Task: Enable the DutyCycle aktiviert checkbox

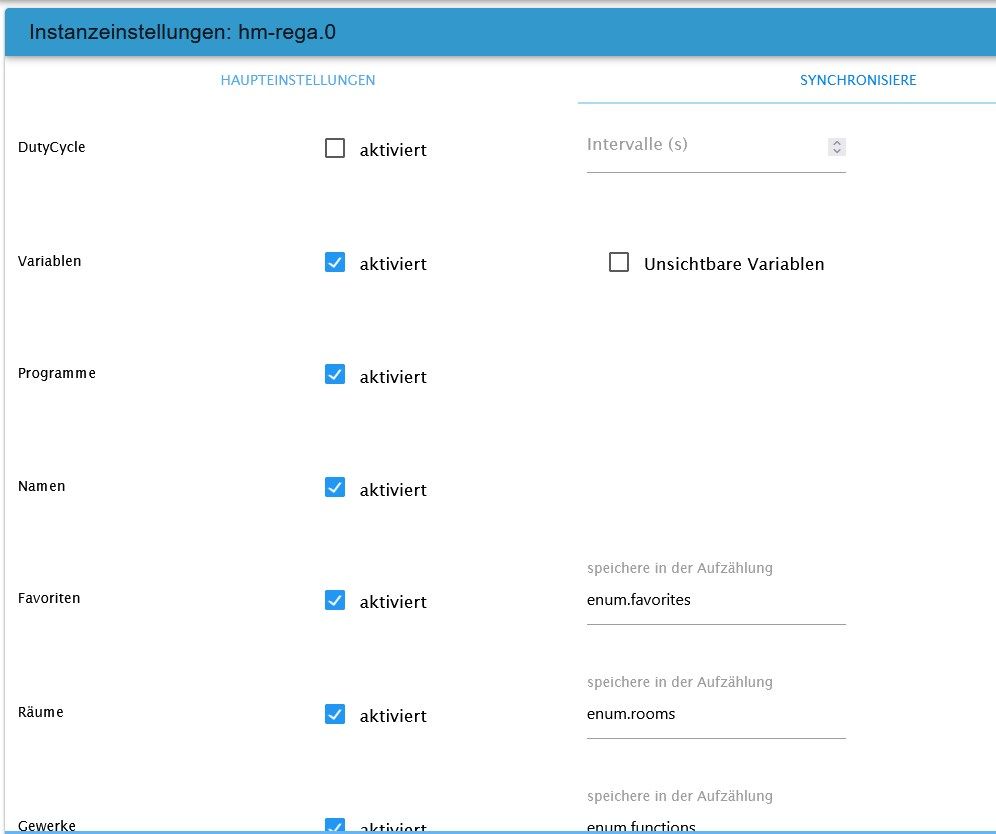Action: [x=335, y=148]
